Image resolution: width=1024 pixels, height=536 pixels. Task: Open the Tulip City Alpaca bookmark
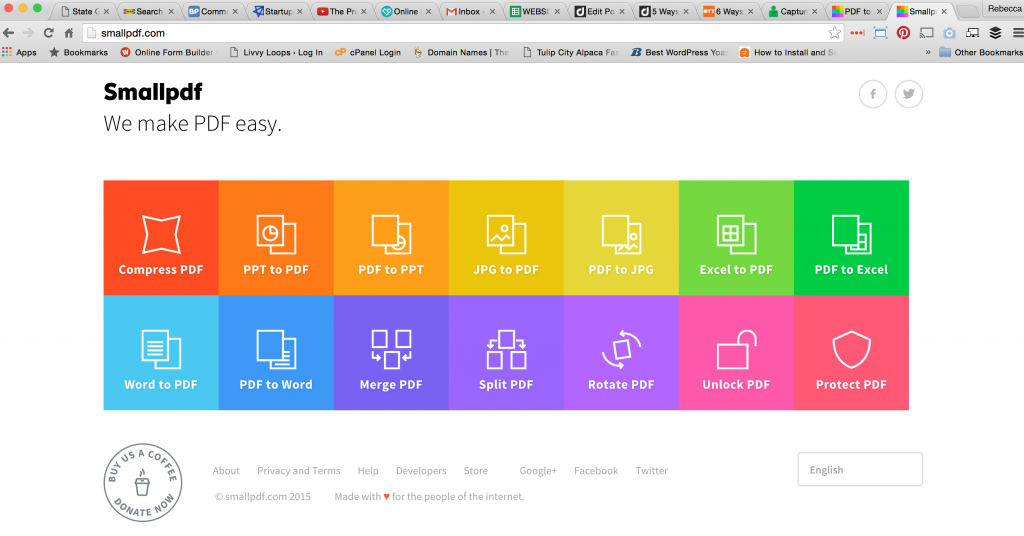click(x=571, y=52)
